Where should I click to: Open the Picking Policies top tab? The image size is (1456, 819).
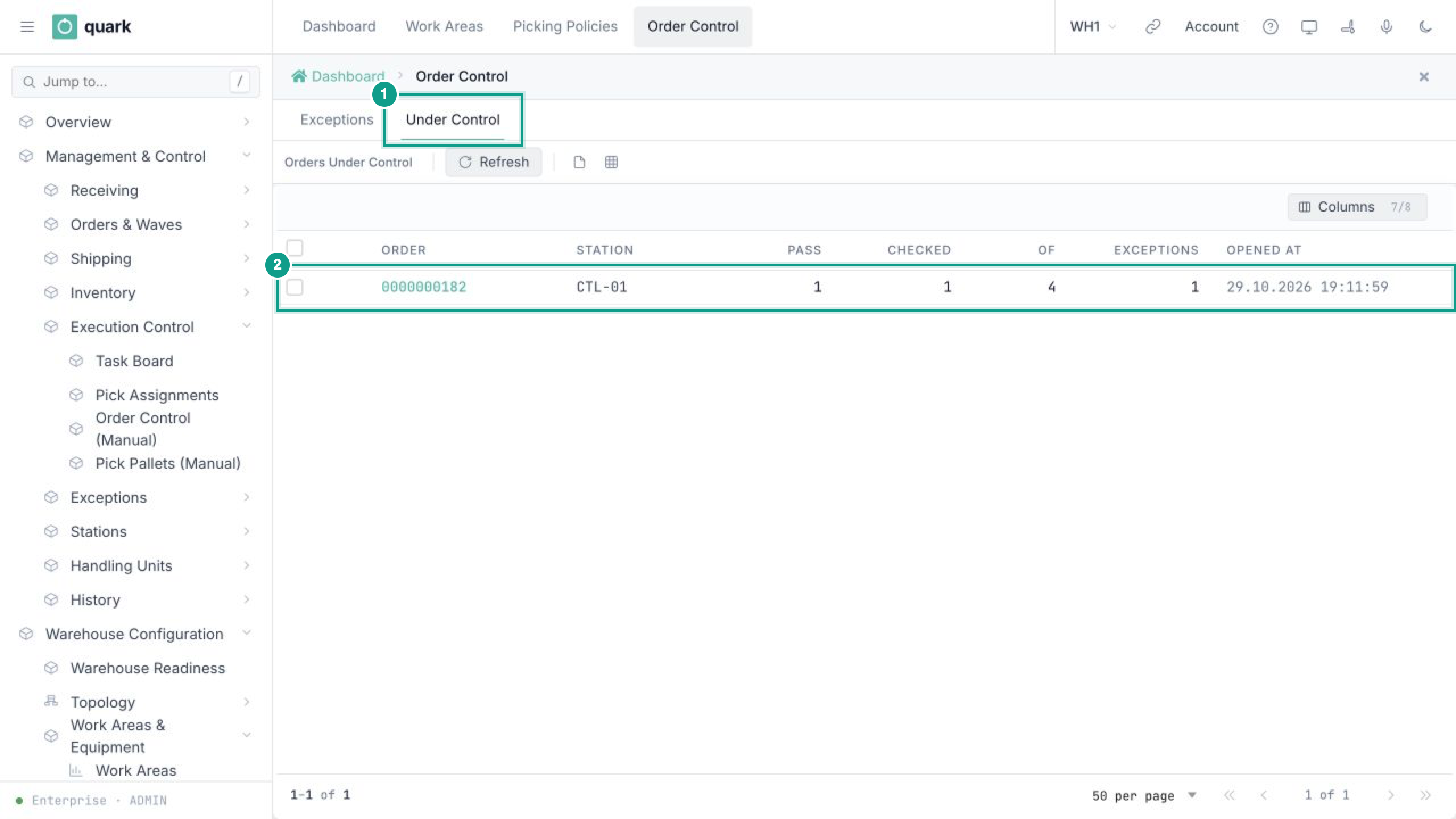pos(565,26)
